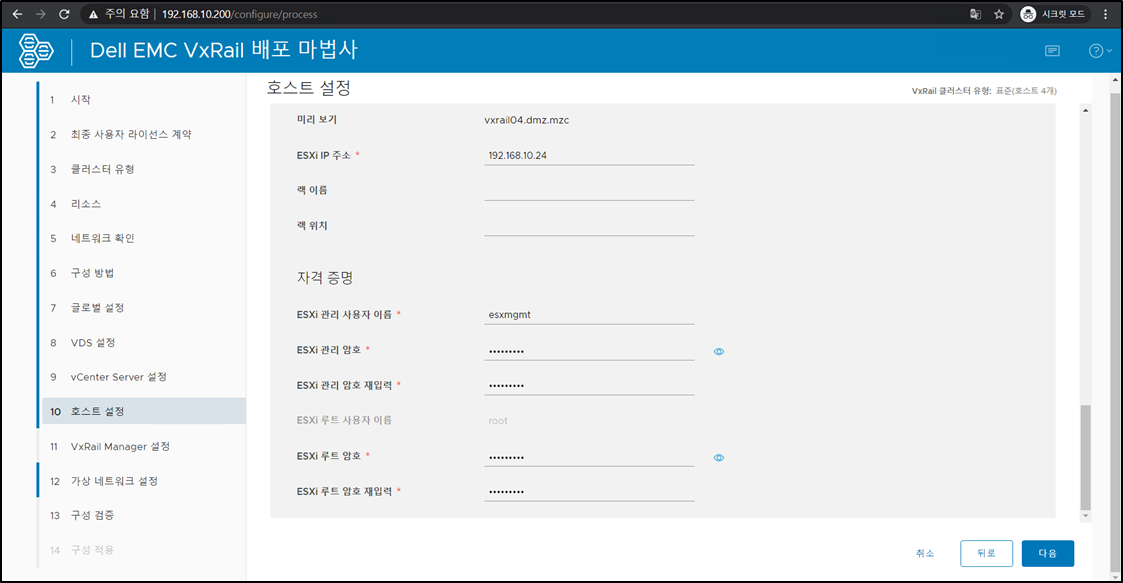The image size is (1123, 583).
Task: Click the ESXi 루트 암호 재입력 field
Action: [x=589, y=491]
